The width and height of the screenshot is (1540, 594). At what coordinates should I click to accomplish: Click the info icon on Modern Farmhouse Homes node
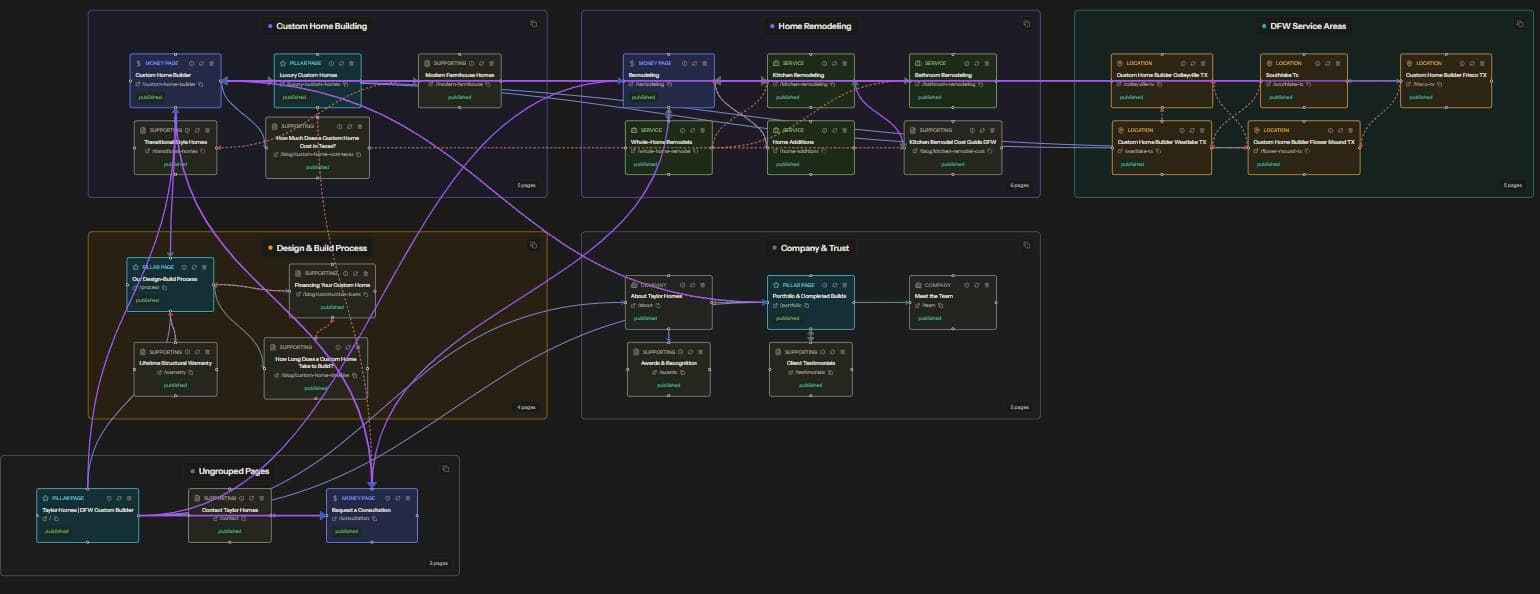click(x=471, y=63)
